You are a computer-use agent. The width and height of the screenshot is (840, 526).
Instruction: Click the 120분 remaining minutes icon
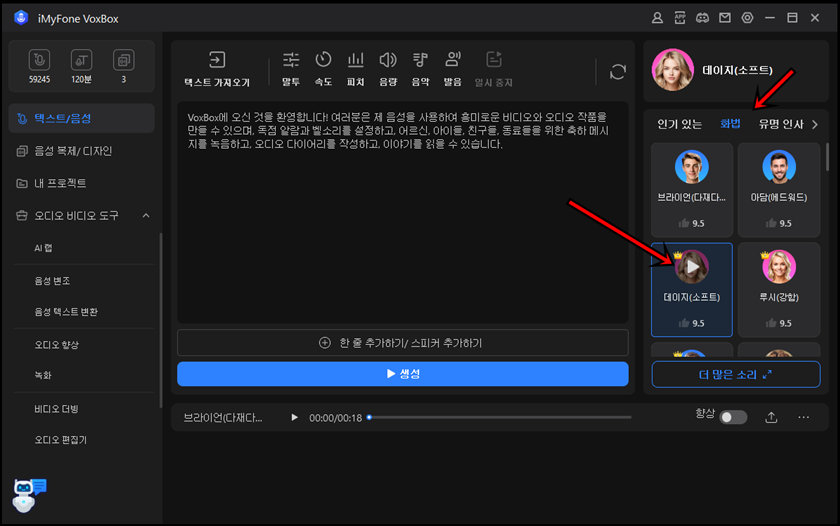coord(81,60)
